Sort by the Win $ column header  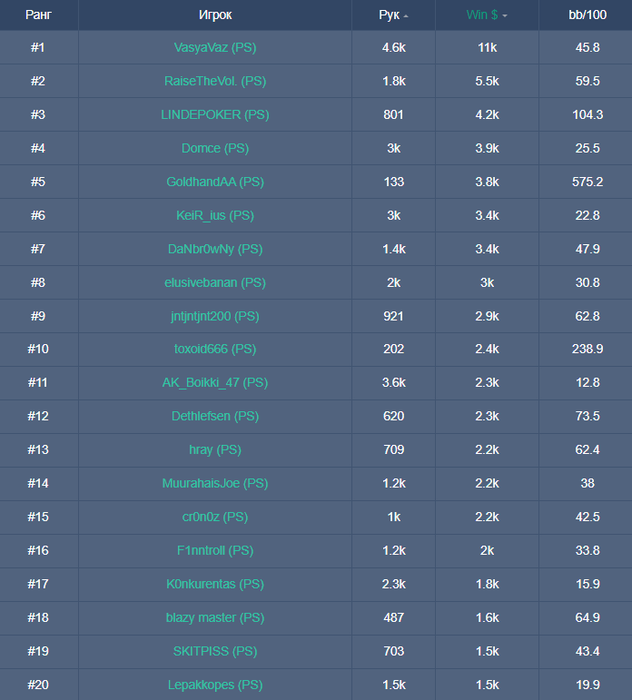pos(482,15)
